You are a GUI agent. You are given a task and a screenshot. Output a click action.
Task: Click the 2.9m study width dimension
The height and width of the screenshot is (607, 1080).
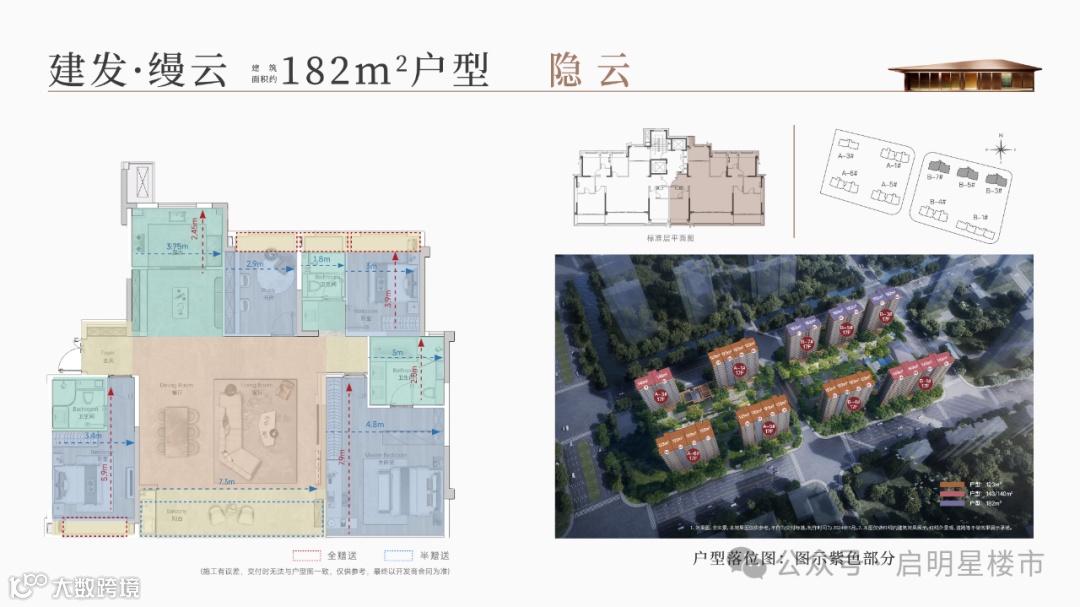click(x=254, y=264)
